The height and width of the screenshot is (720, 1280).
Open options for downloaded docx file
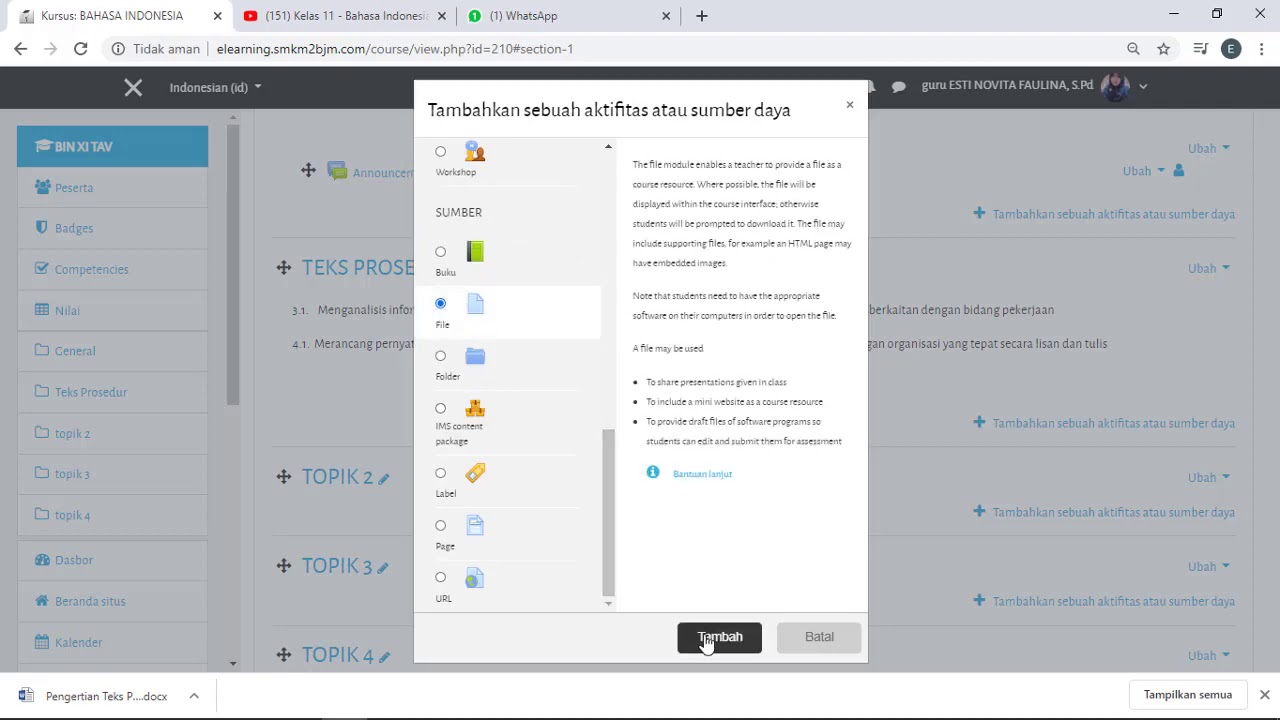[x=194, y=696]
